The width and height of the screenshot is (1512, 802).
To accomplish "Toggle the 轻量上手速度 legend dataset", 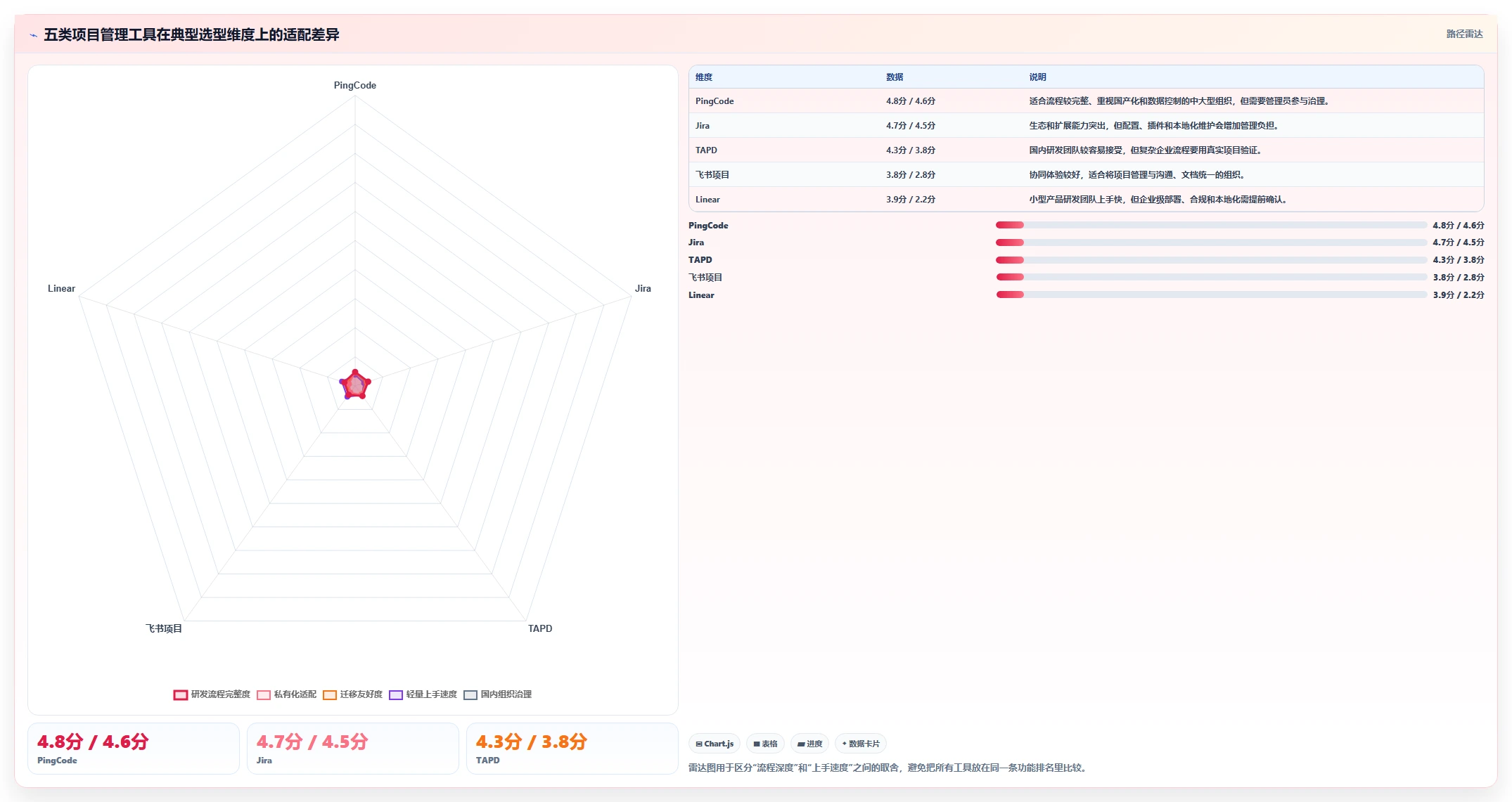I will coord(423,694).
